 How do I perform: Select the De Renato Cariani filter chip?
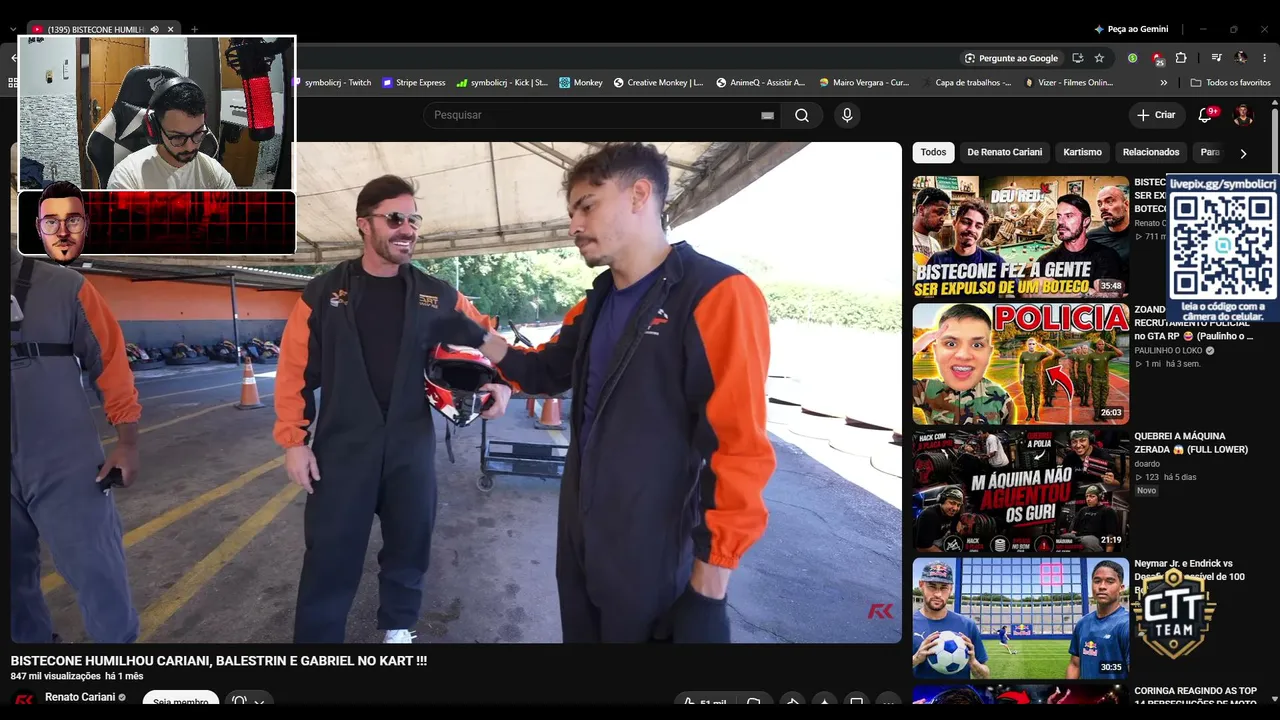coord(1004,152)
